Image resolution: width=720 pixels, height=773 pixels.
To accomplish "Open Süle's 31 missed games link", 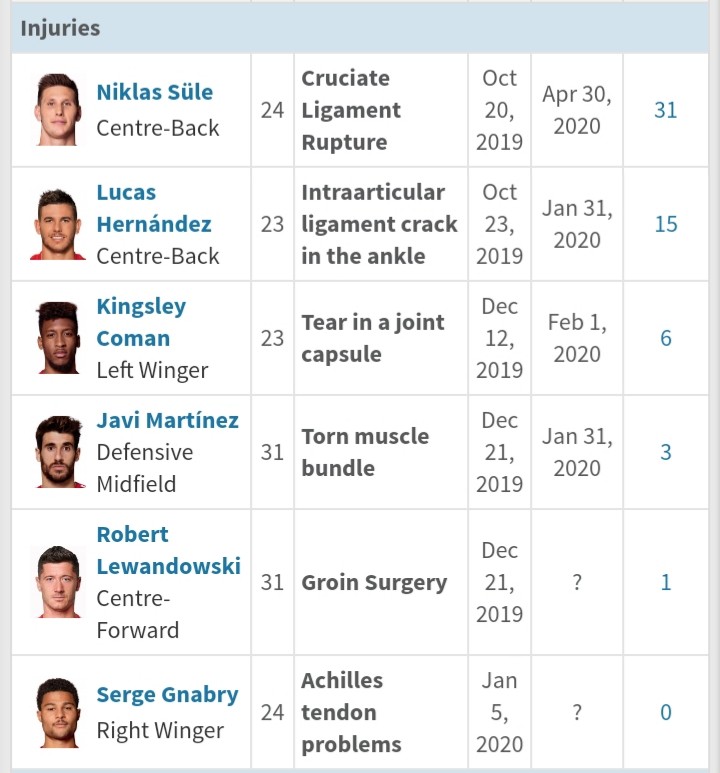I will [665, 110].
